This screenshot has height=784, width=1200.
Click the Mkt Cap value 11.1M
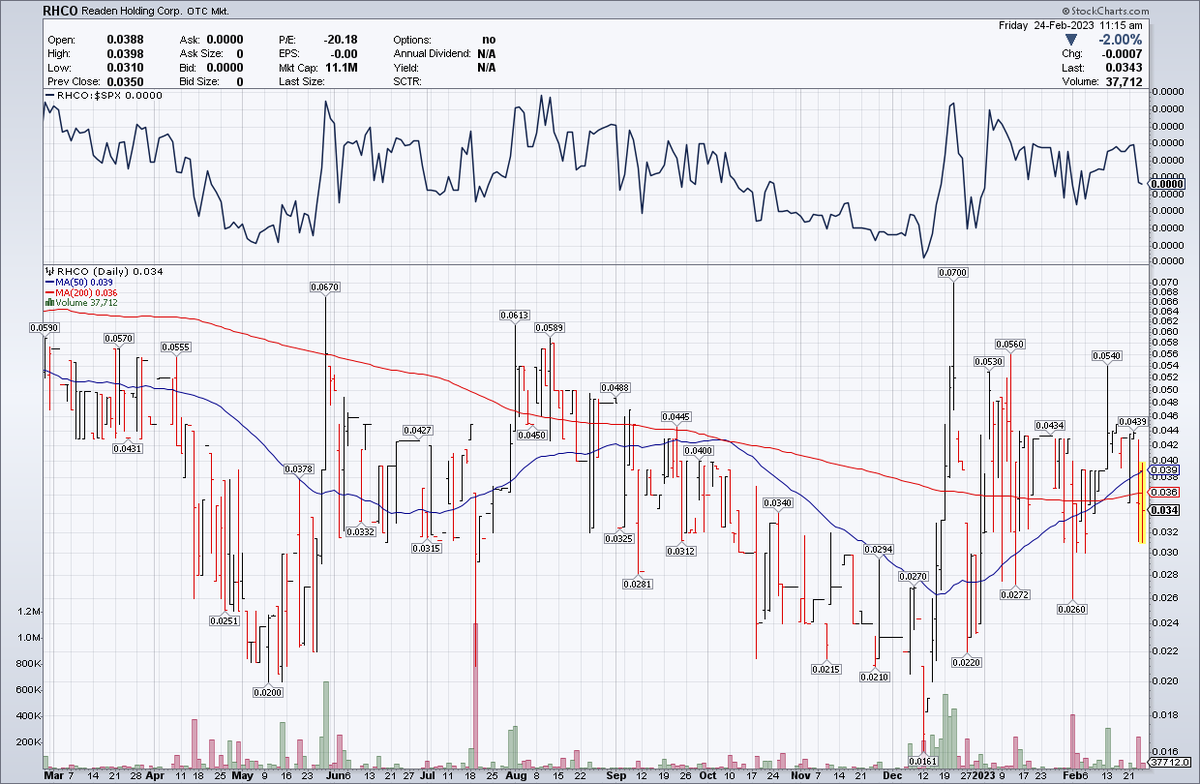pyautogui.click(x=342, y=67)
